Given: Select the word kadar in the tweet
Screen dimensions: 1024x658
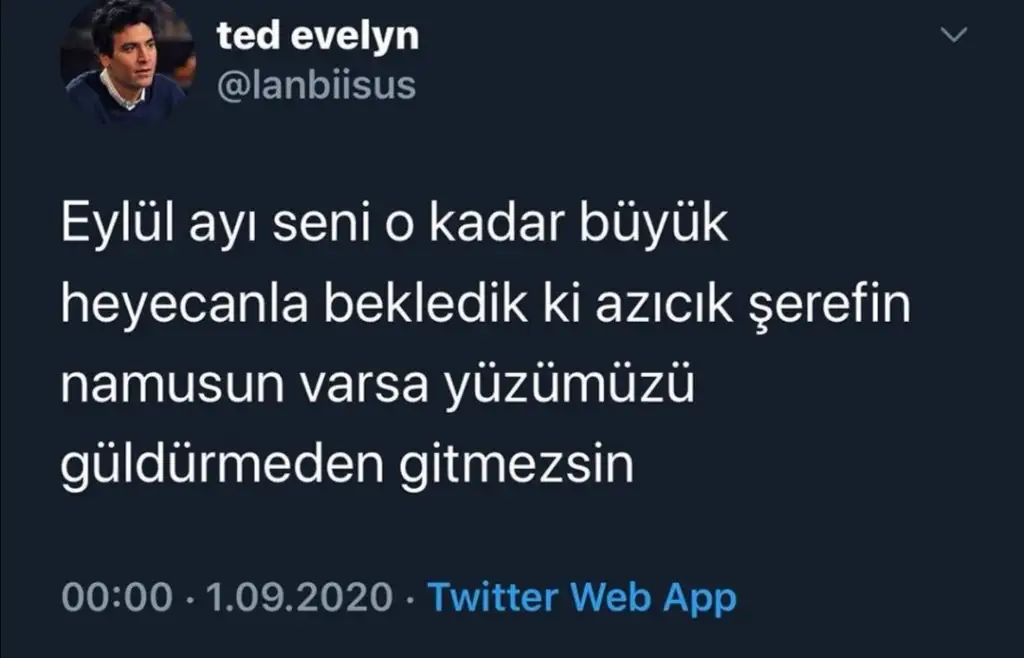Looking at the screenshot, I should pos(496,224).
